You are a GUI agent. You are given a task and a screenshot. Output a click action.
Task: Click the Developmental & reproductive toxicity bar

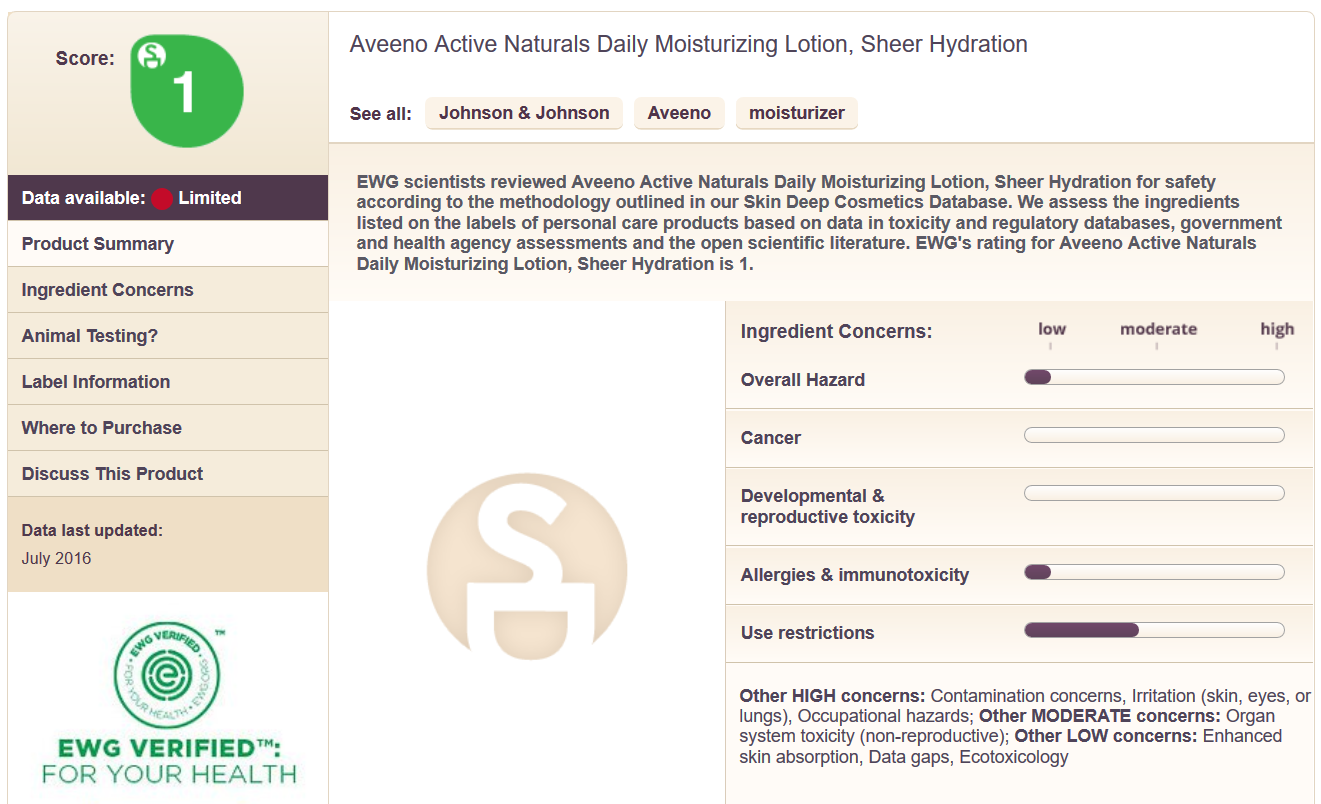click(x=1154, y=493)
